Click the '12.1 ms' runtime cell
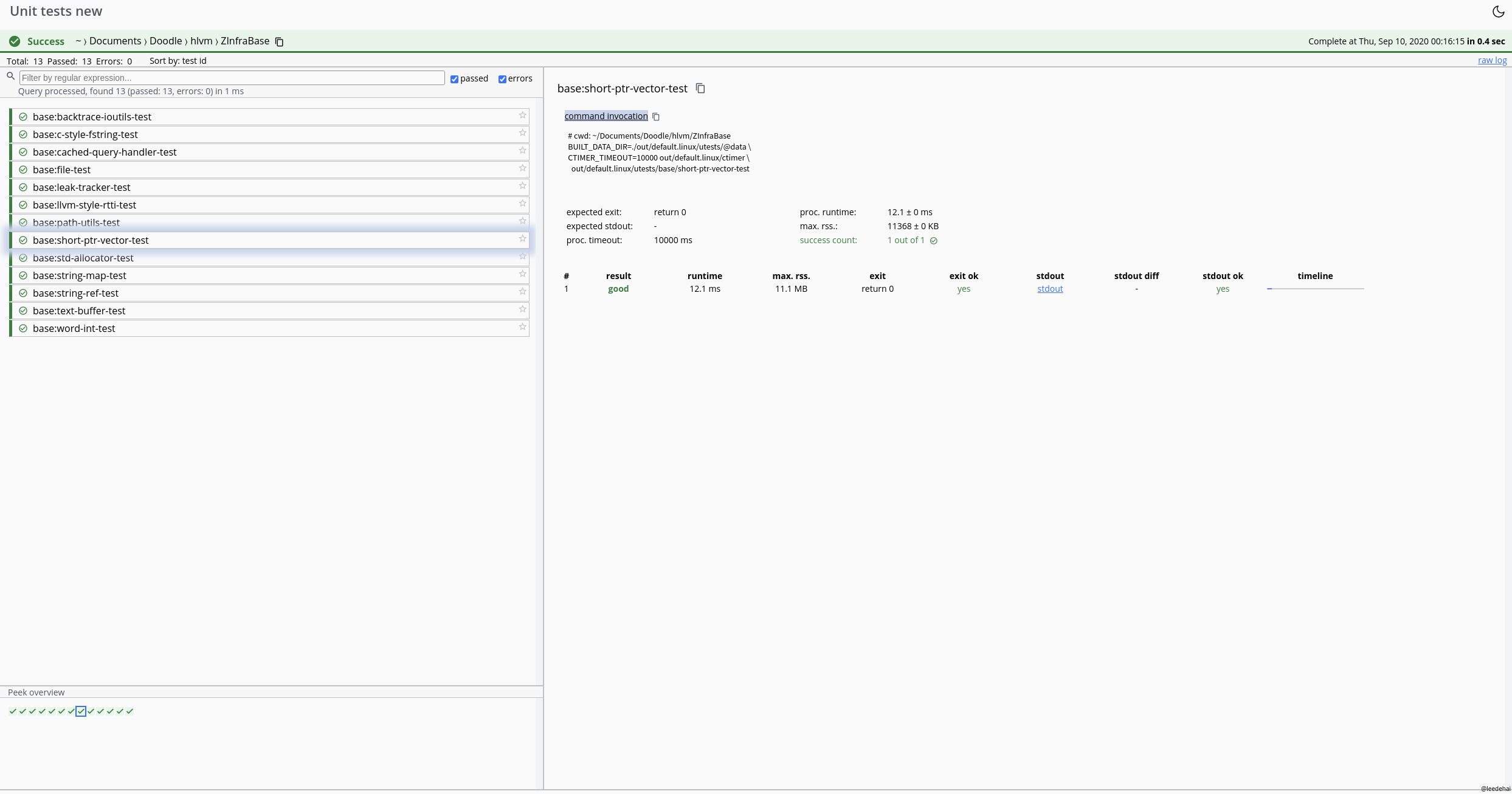 tap(705, 289)
